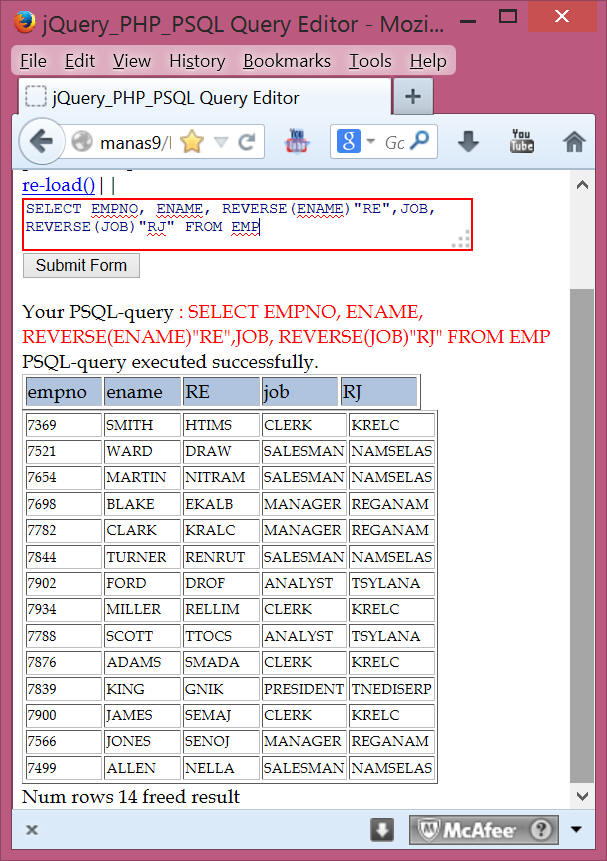This screenshot has width=607, height=861.
Task: Select the cell PRESIDENT
Action: (304, 689)
